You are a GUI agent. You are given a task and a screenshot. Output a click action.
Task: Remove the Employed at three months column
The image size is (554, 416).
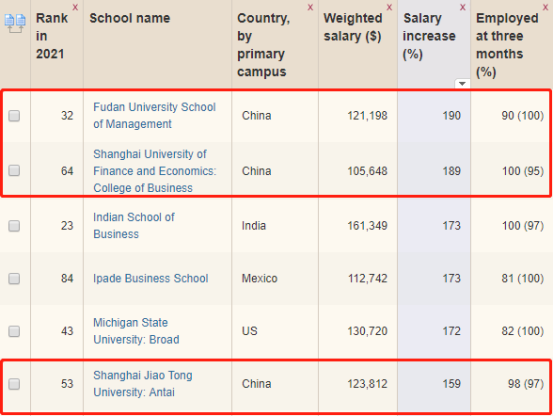pyautogui.click(x=546, y=7)
